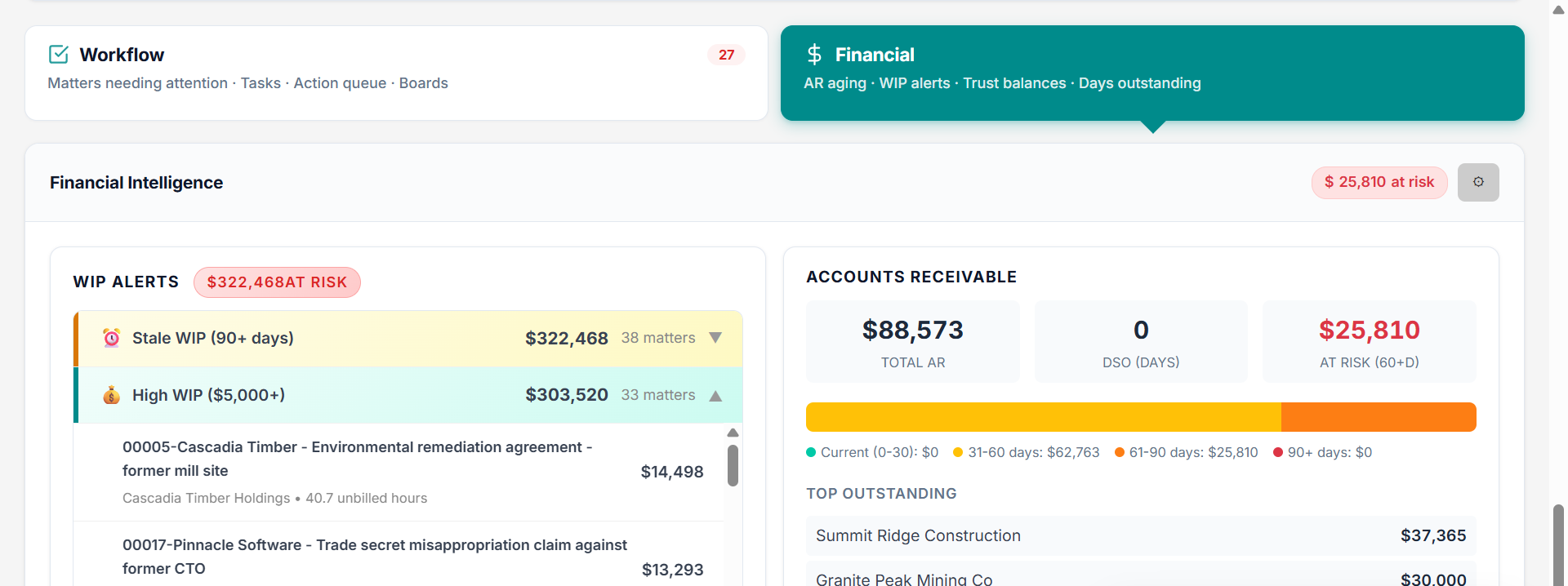Viewport: 1568px width, 586px height.
Task: Open Financial Intelligence settings gear
Action: pos(1478,182)
